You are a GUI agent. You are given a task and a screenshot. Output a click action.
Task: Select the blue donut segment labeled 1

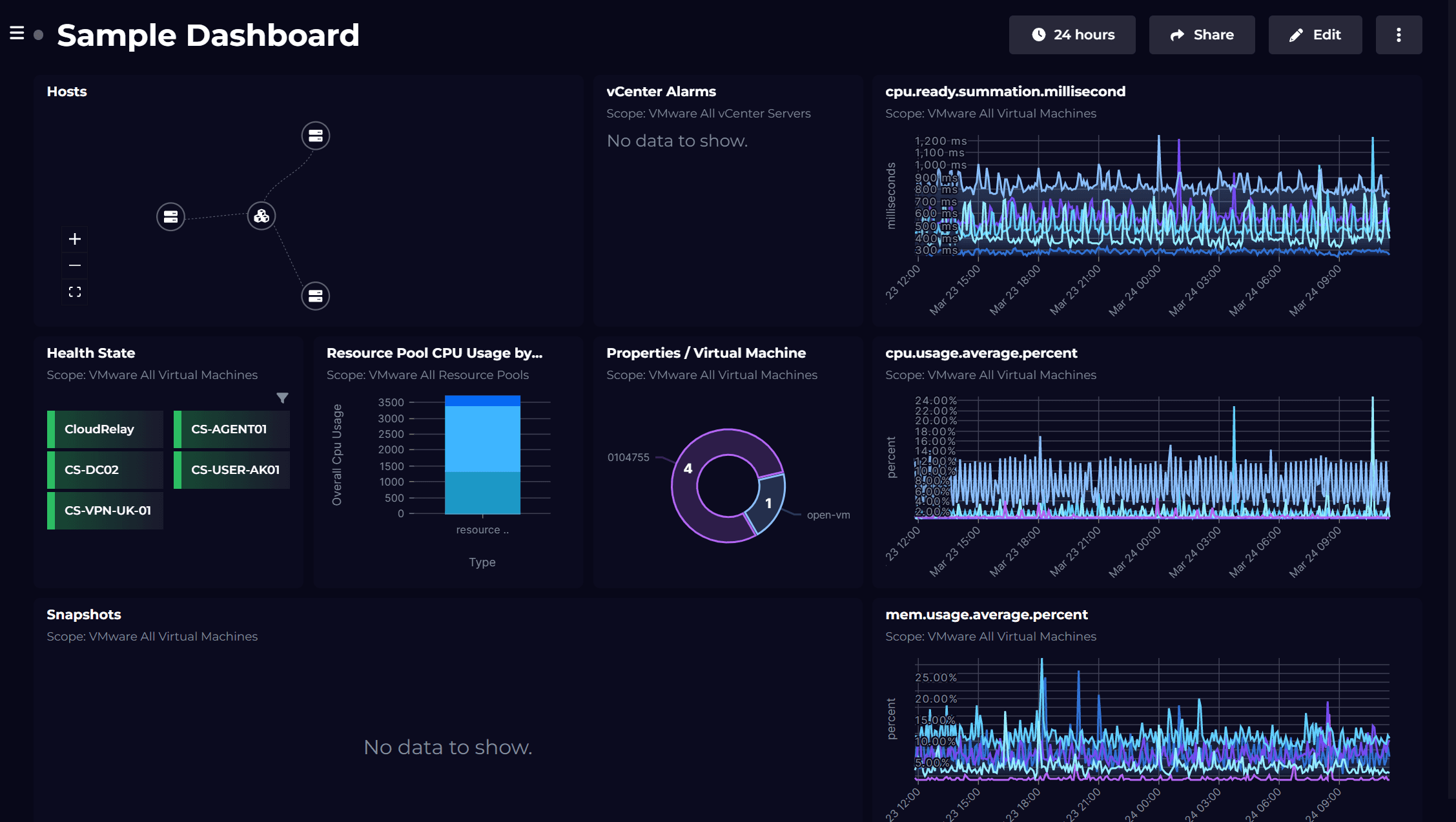point(768,503)
